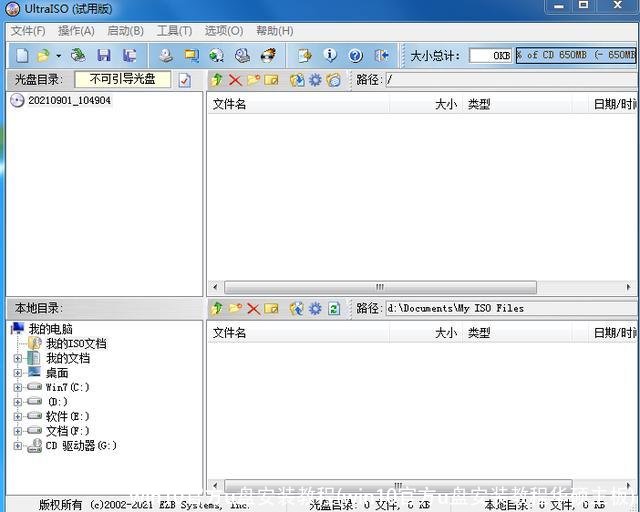The height and width of the screenshot is (512, 640).
Task: Expand the CD 驱动器 (G:) node
Action: (x=17, y=446)
